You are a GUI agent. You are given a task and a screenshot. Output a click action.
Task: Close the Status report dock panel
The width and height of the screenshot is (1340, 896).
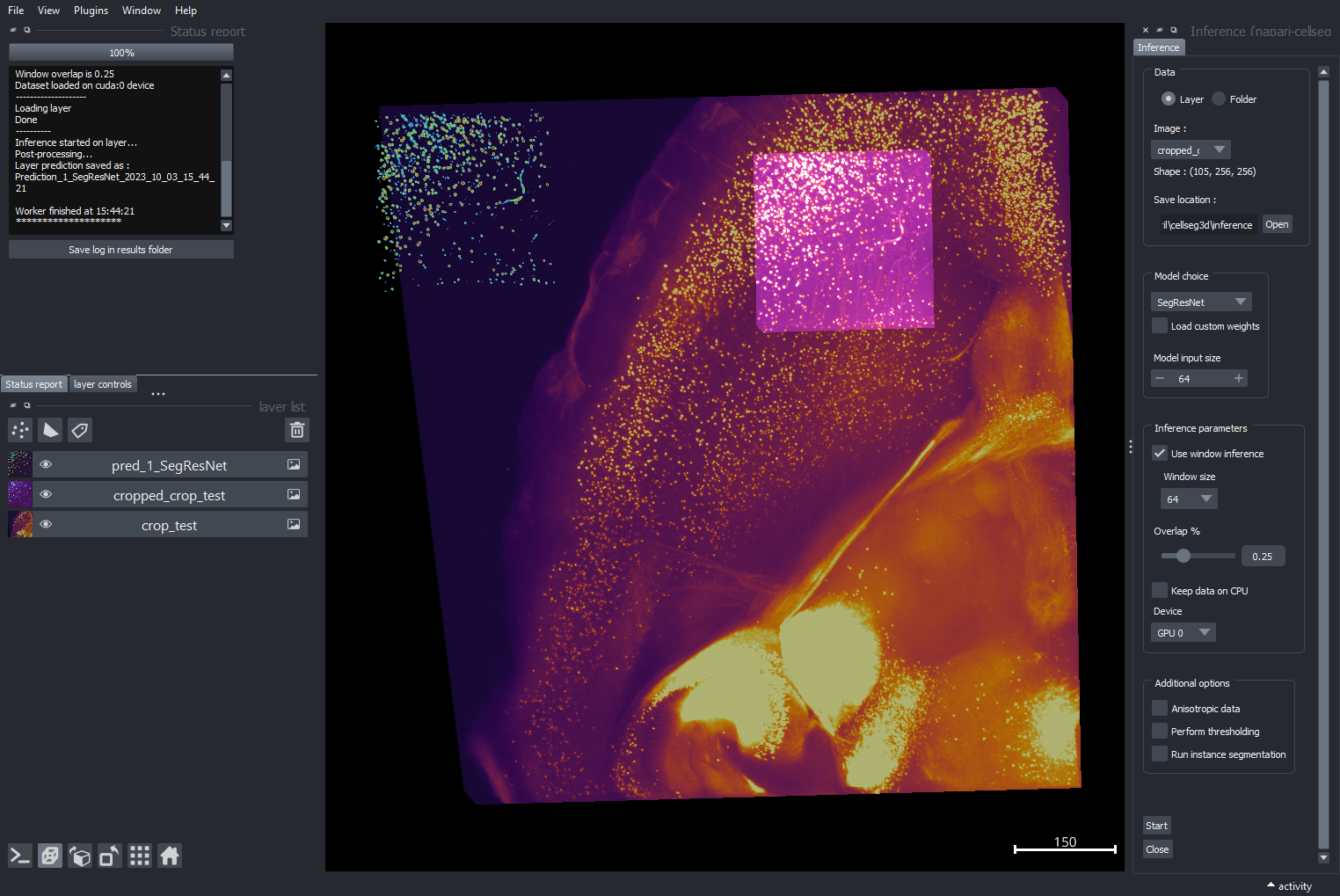click(13, 30)
